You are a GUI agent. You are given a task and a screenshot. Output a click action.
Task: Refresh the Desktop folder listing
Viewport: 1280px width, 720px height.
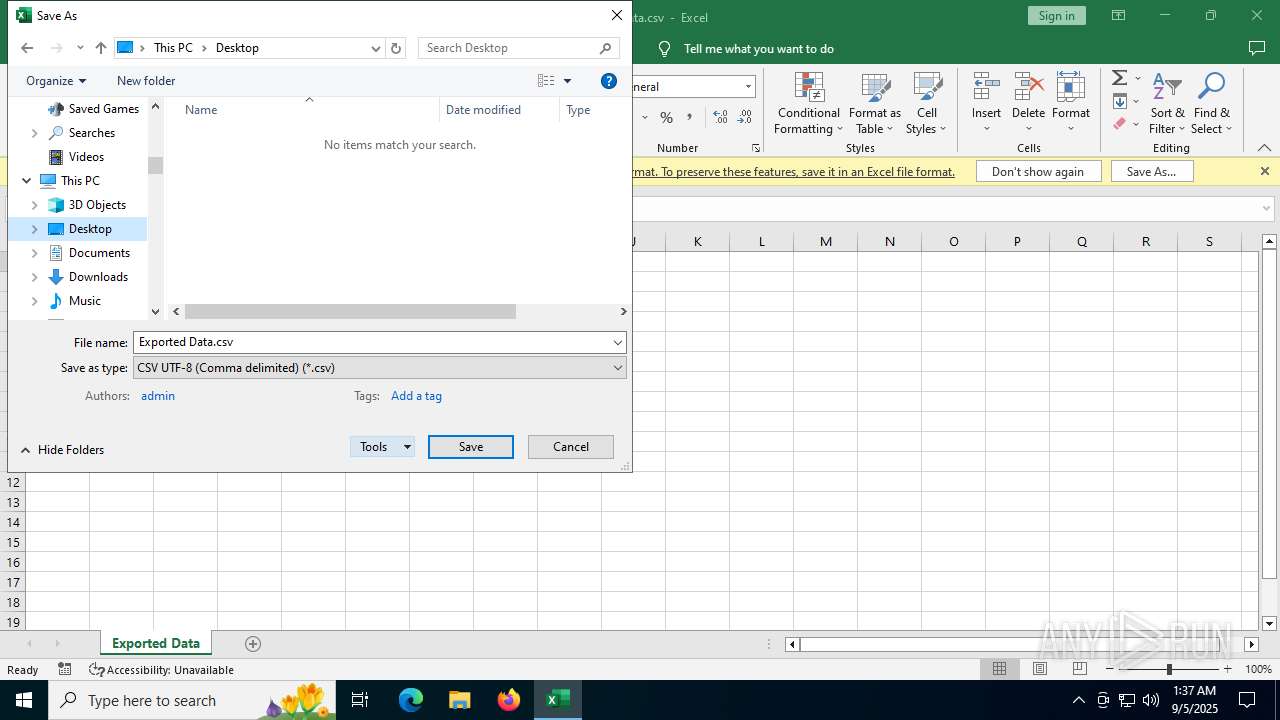(x=396, y=48)
